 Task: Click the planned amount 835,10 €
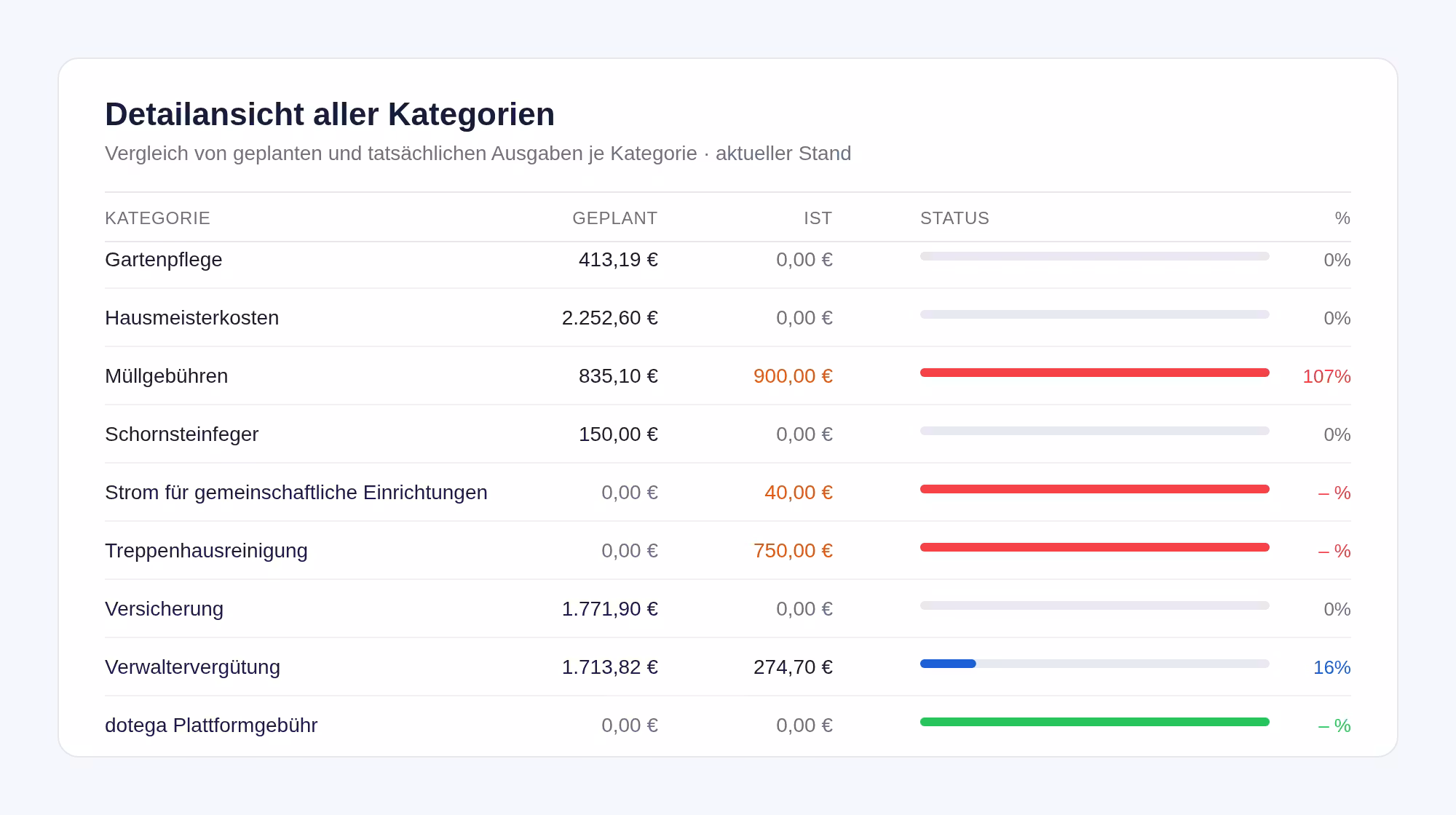click(x=618, y=376)
